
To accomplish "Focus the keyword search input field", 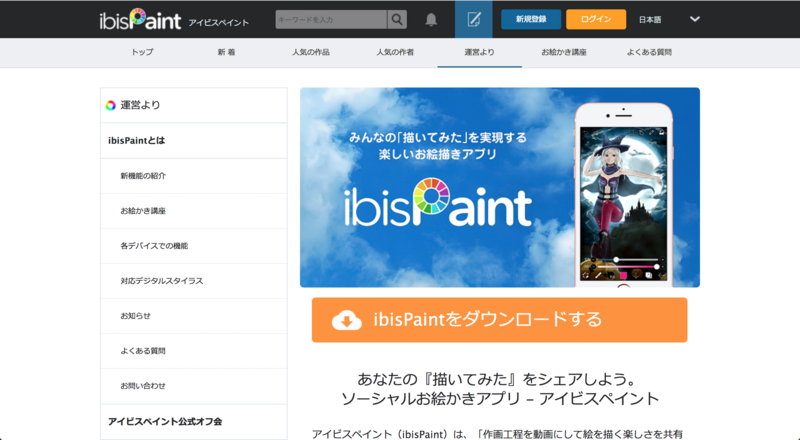I will coord(331,19).
